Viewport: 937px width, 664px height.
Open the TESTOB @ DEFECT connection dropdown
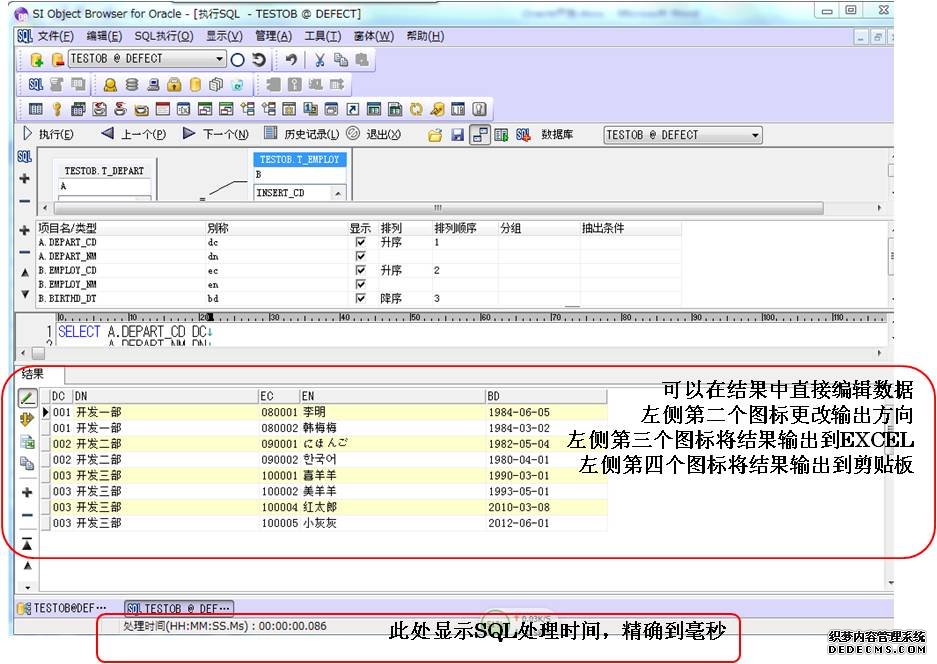point(220,60)
